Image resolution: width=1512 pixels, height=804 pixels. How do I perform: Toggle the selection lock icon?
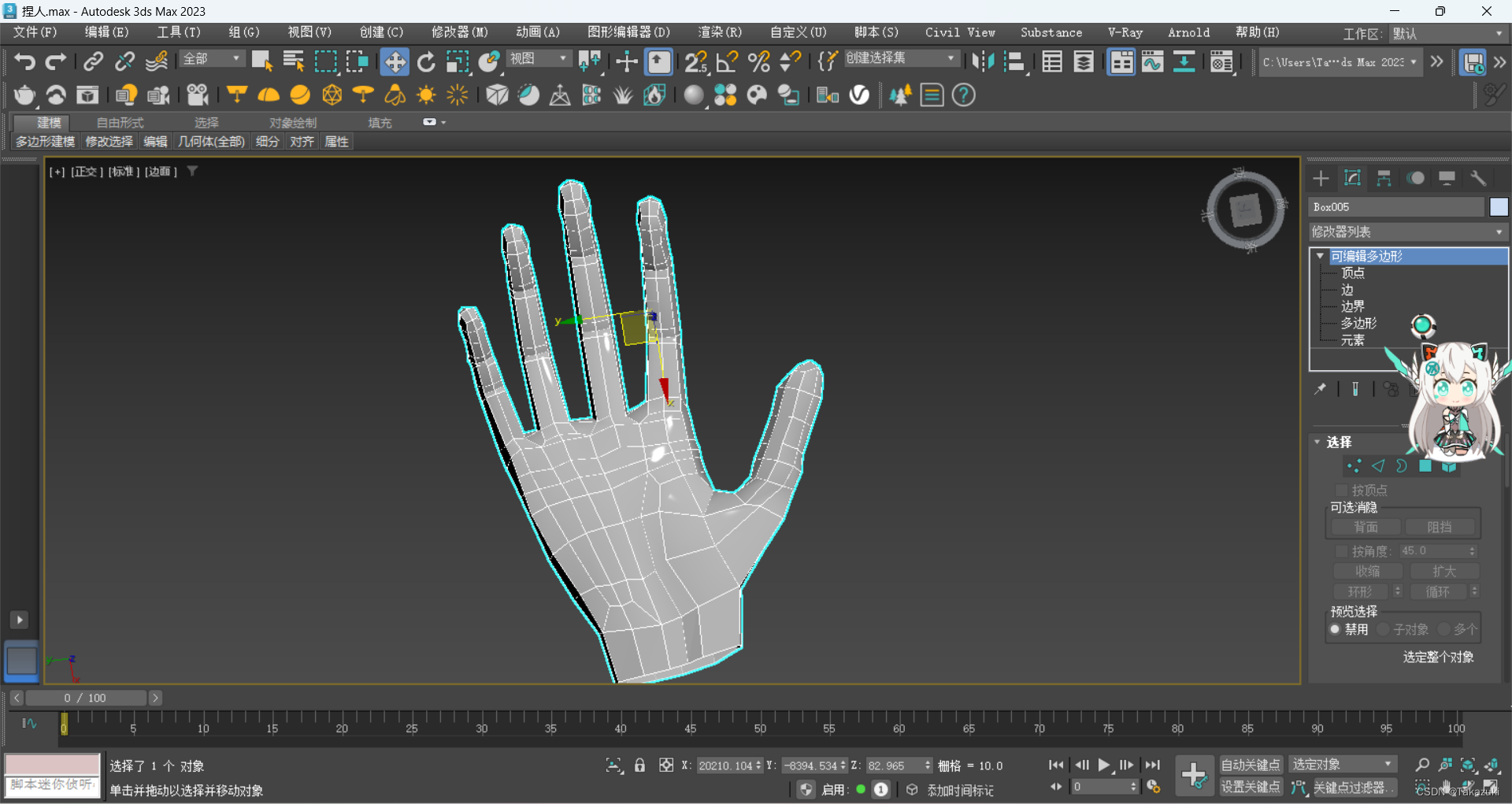coord(639,765)
